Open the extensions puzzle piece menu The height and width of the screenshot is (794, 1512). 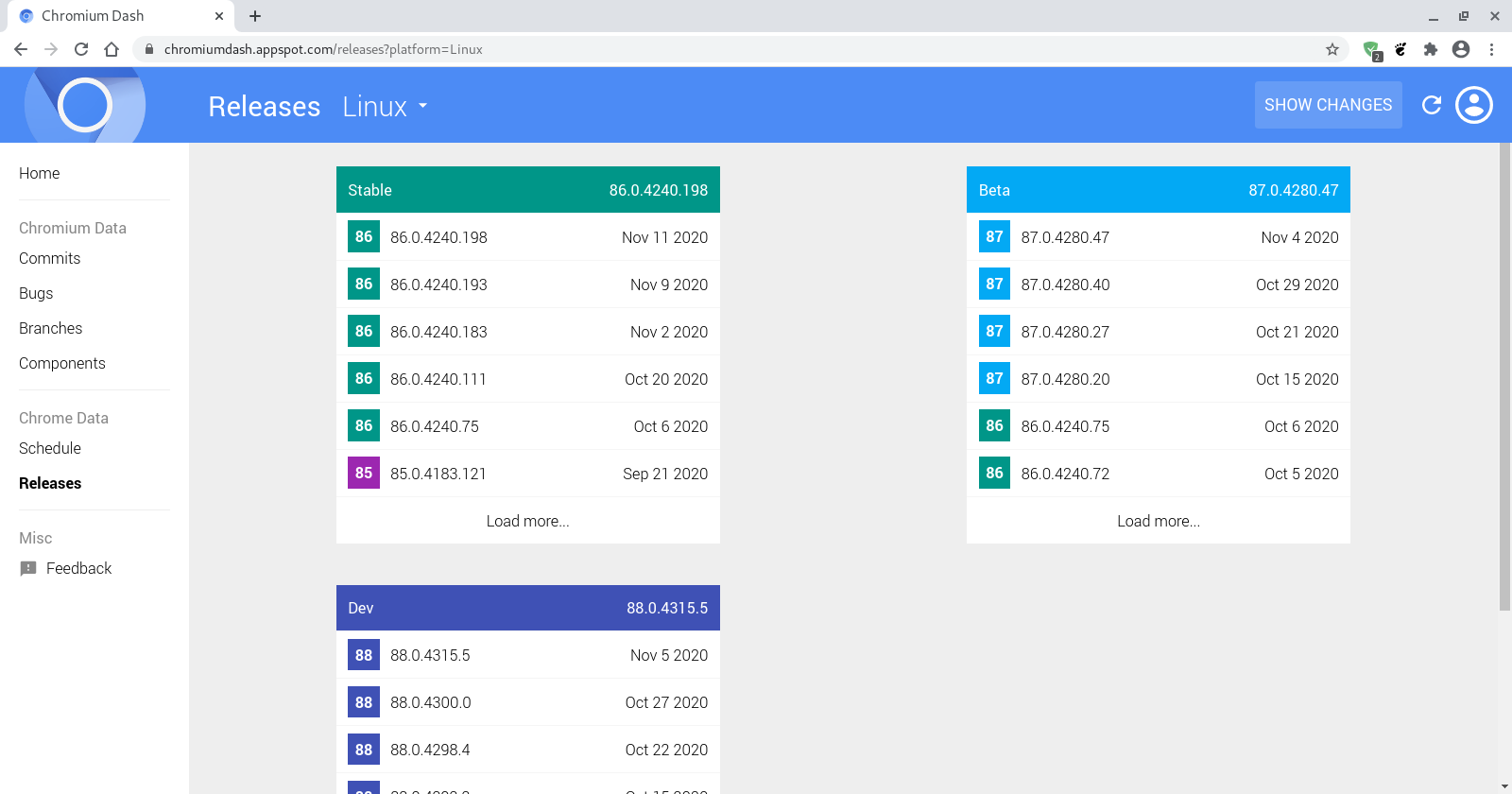tap(1431, 49)
